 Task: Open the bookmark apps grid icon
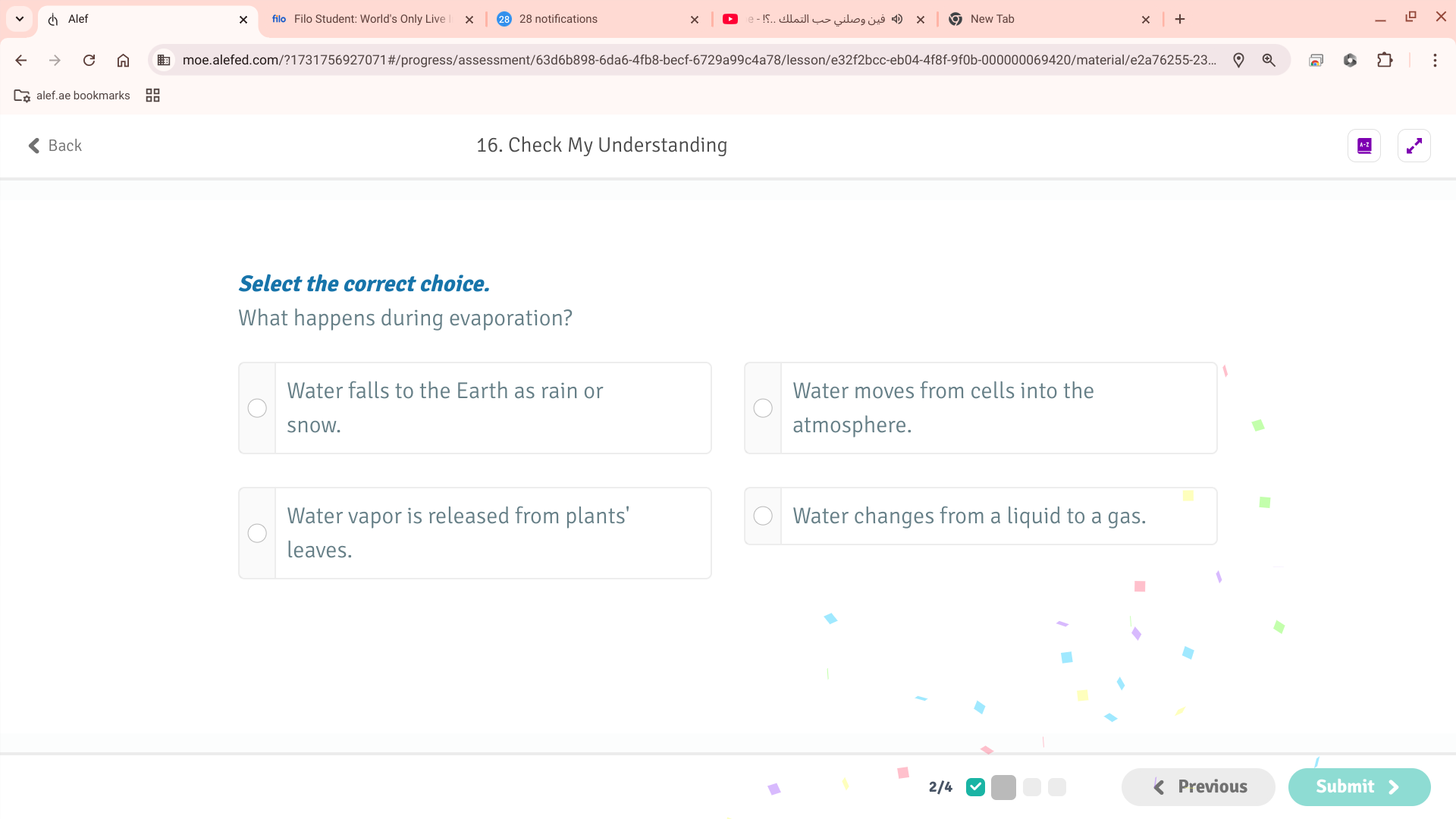[152, 96]
